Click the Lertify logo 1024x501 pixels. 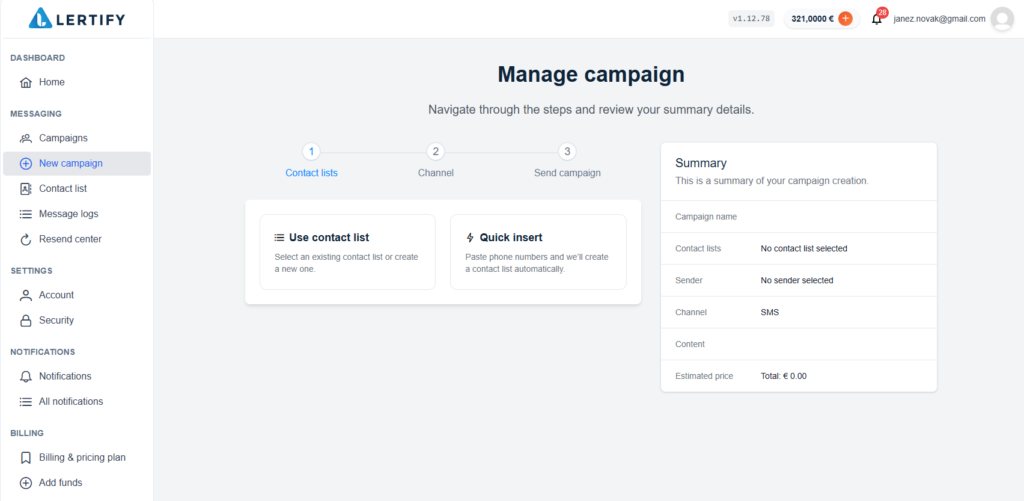(x=77, y=18)
